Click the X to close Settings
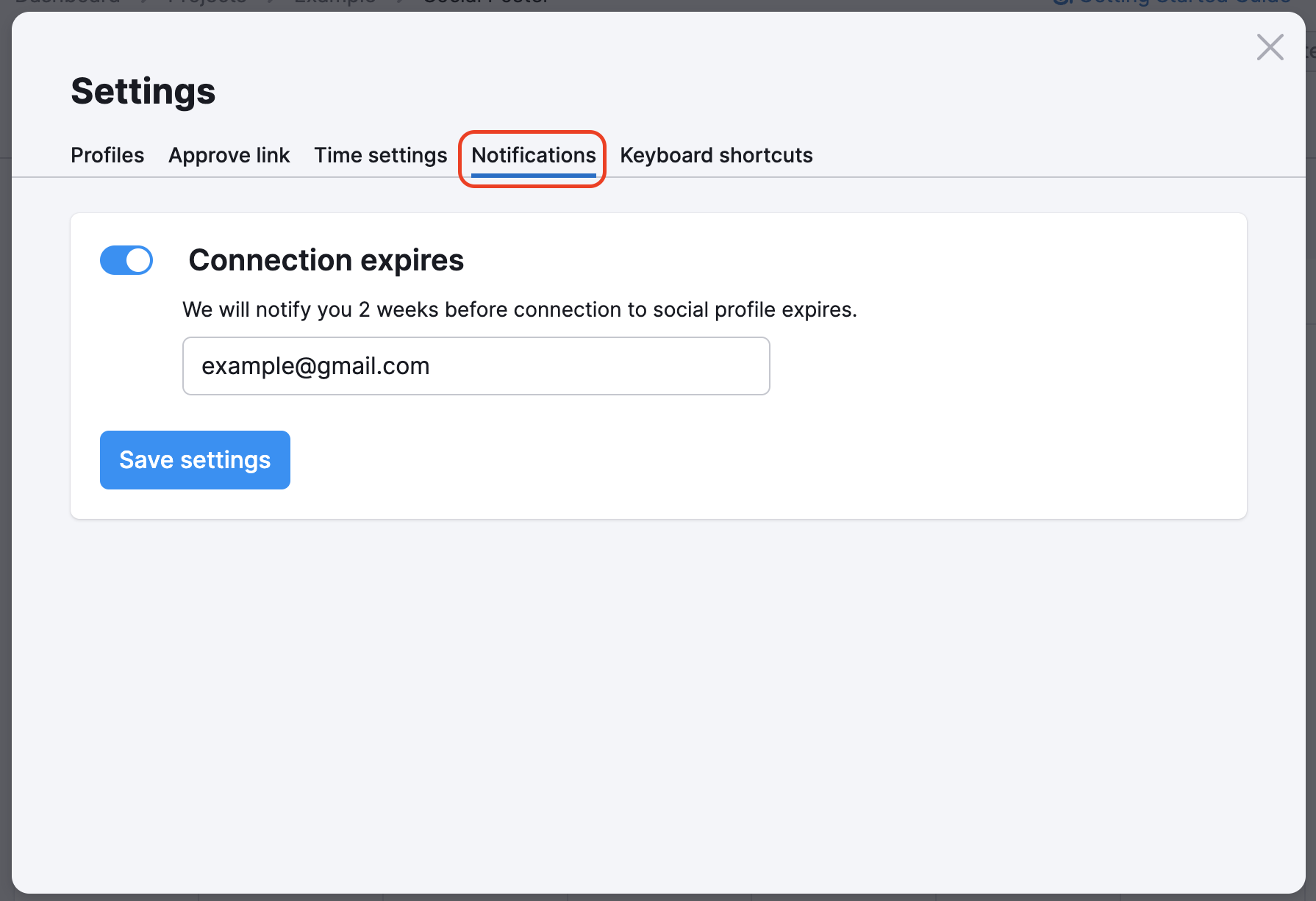1316x901 pixels. 1270,46
